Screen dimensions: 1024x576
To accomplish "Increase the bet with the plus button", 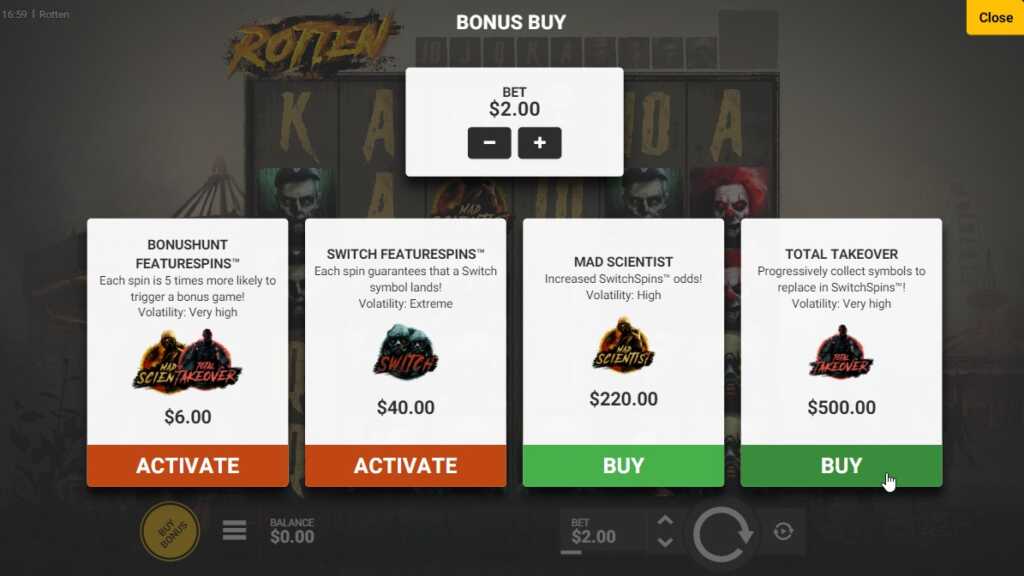I will [539, 143].
